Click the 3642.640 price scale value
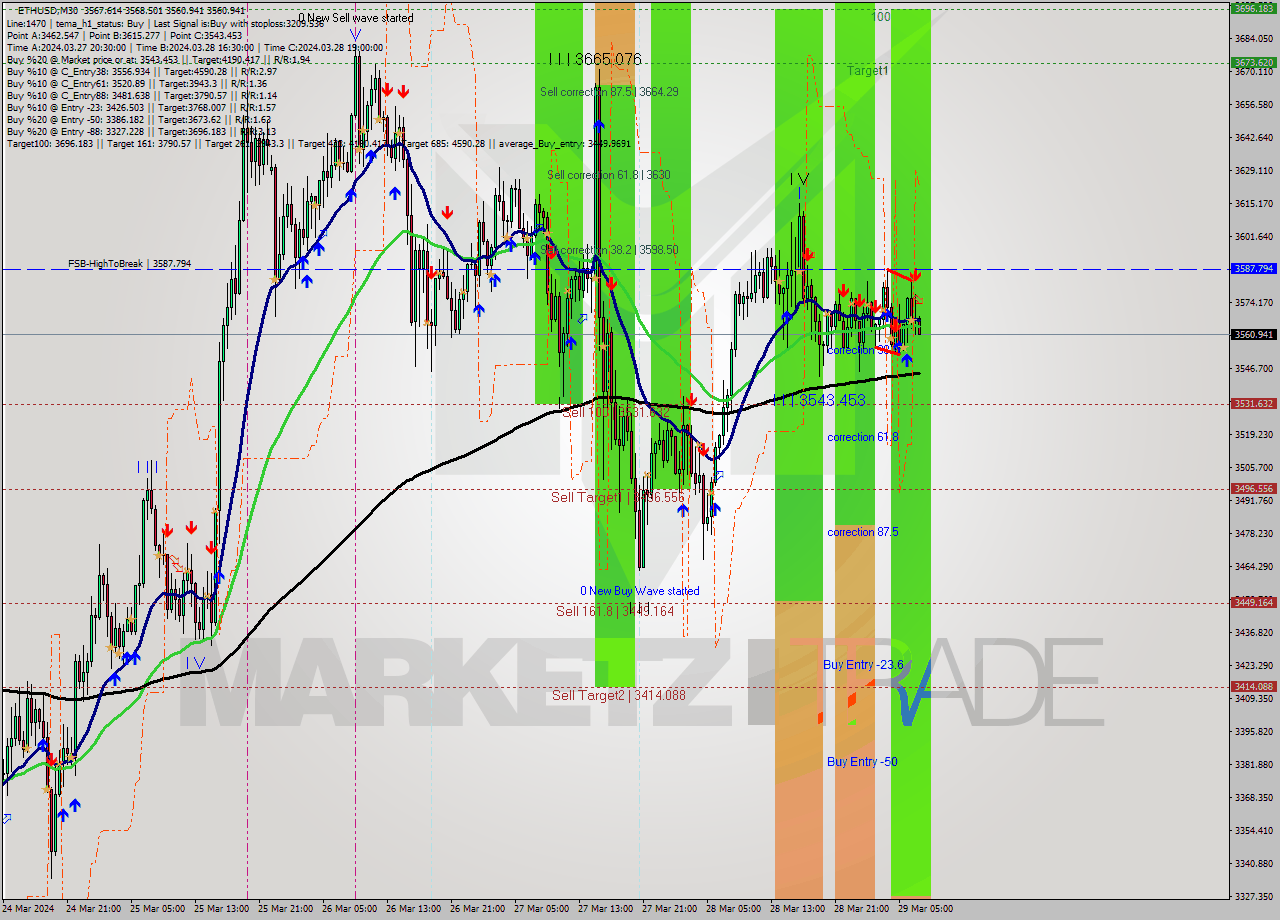1280x920 pixels. pos(1253,137)
